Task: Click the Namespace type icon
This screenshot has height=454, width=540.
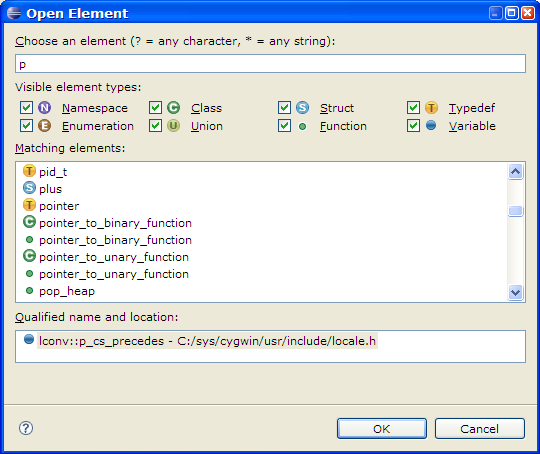Action: click(x=44, y=108)
